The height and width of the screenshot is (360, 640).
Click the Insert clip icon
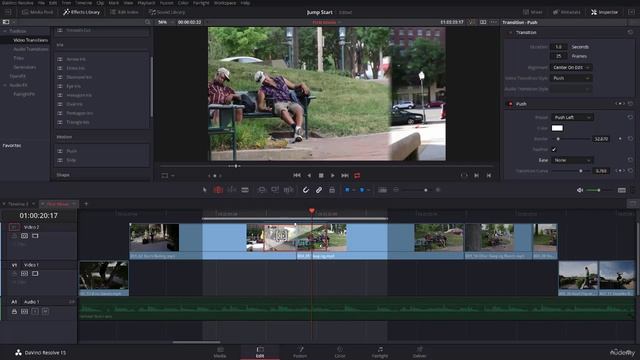pyautogui.click(x=262, y=190)
